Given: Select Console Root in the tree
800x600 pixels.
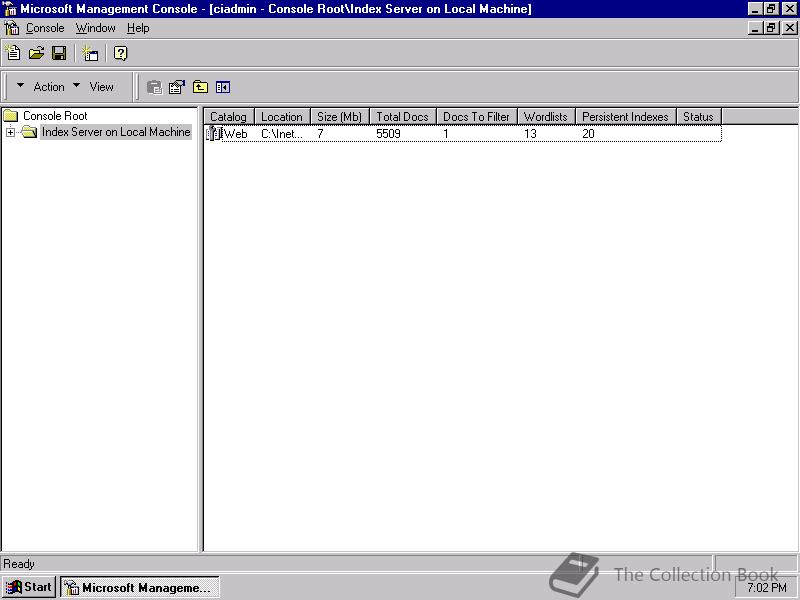Looking at the screenshot, I should coord(55,116).
